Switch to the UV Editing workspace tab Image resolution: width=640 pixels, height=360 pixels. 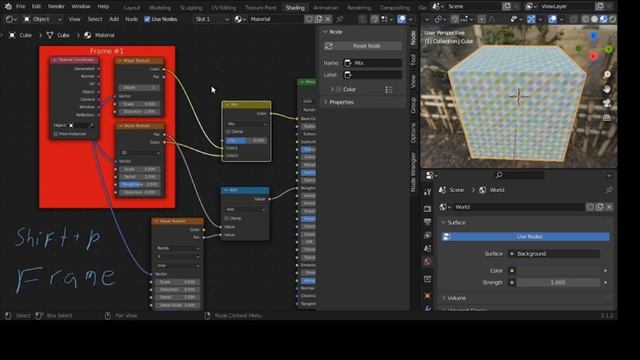click(x=223, y=8)
